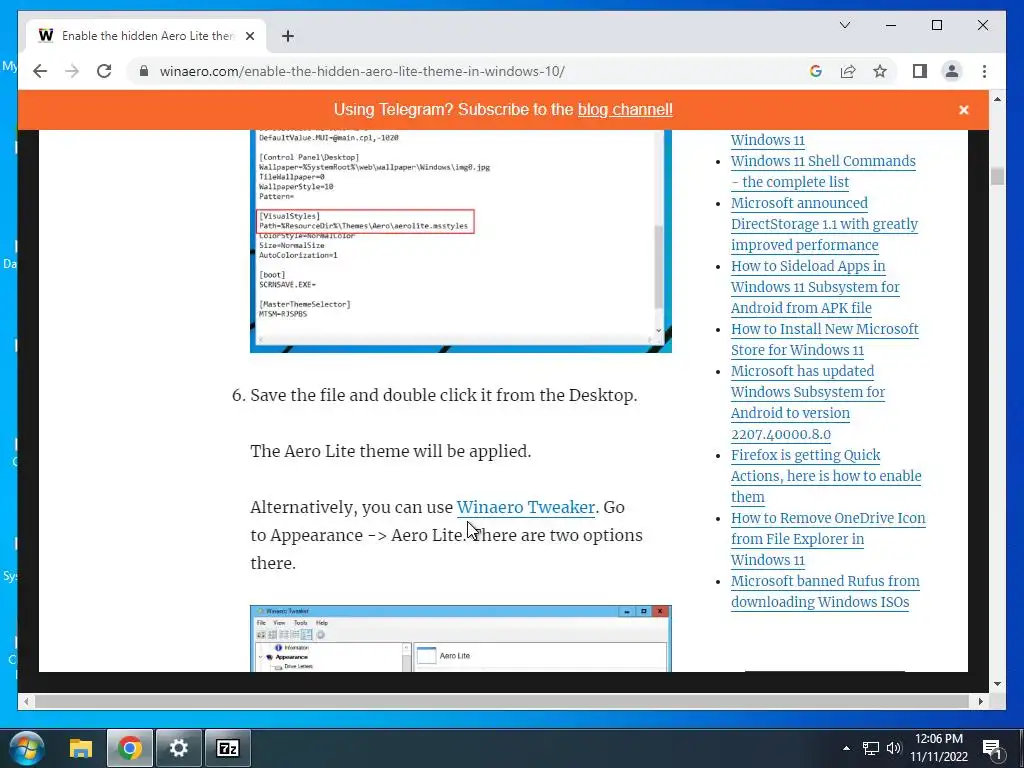This screenshot has height=768, width=1024.
Task: Click the theme file screenshot image
Action: point(460,241)
